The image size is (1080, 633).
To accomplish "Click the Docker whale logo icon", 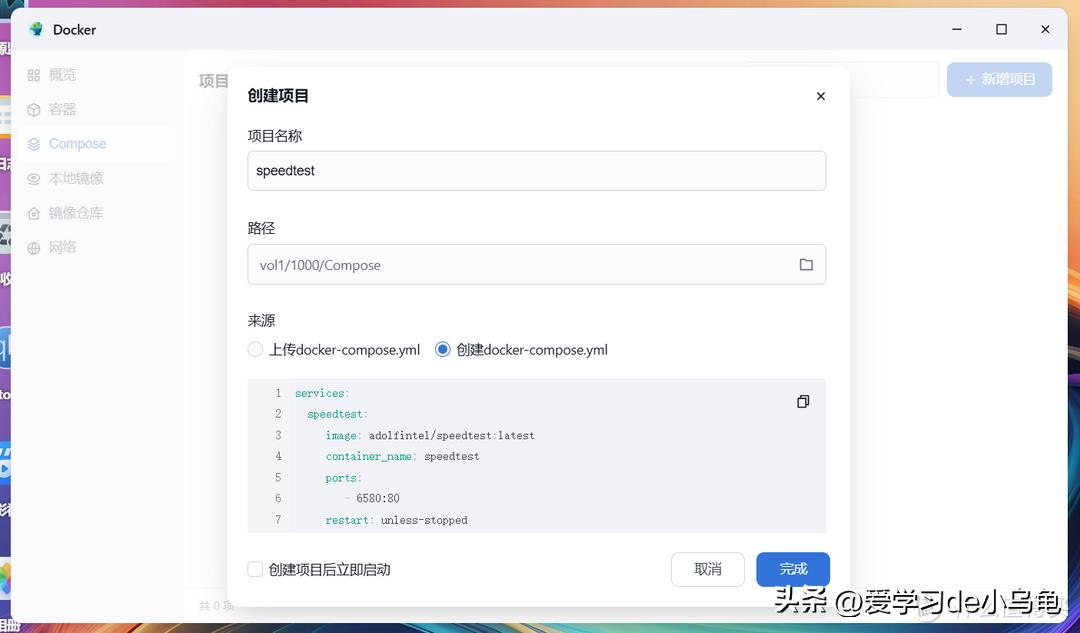I will coord(37,29).
